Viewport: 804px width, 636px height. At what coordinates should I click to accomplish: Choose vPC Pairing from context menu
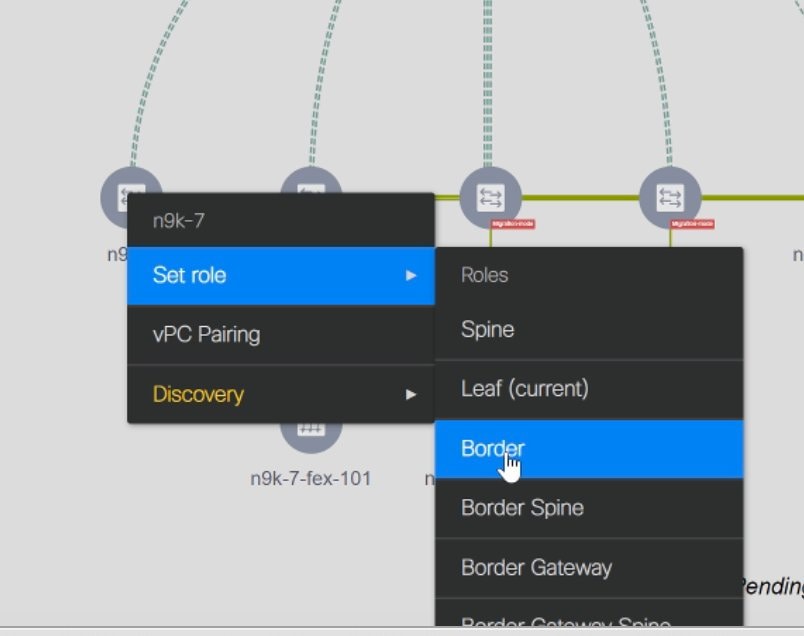point(280,334)
